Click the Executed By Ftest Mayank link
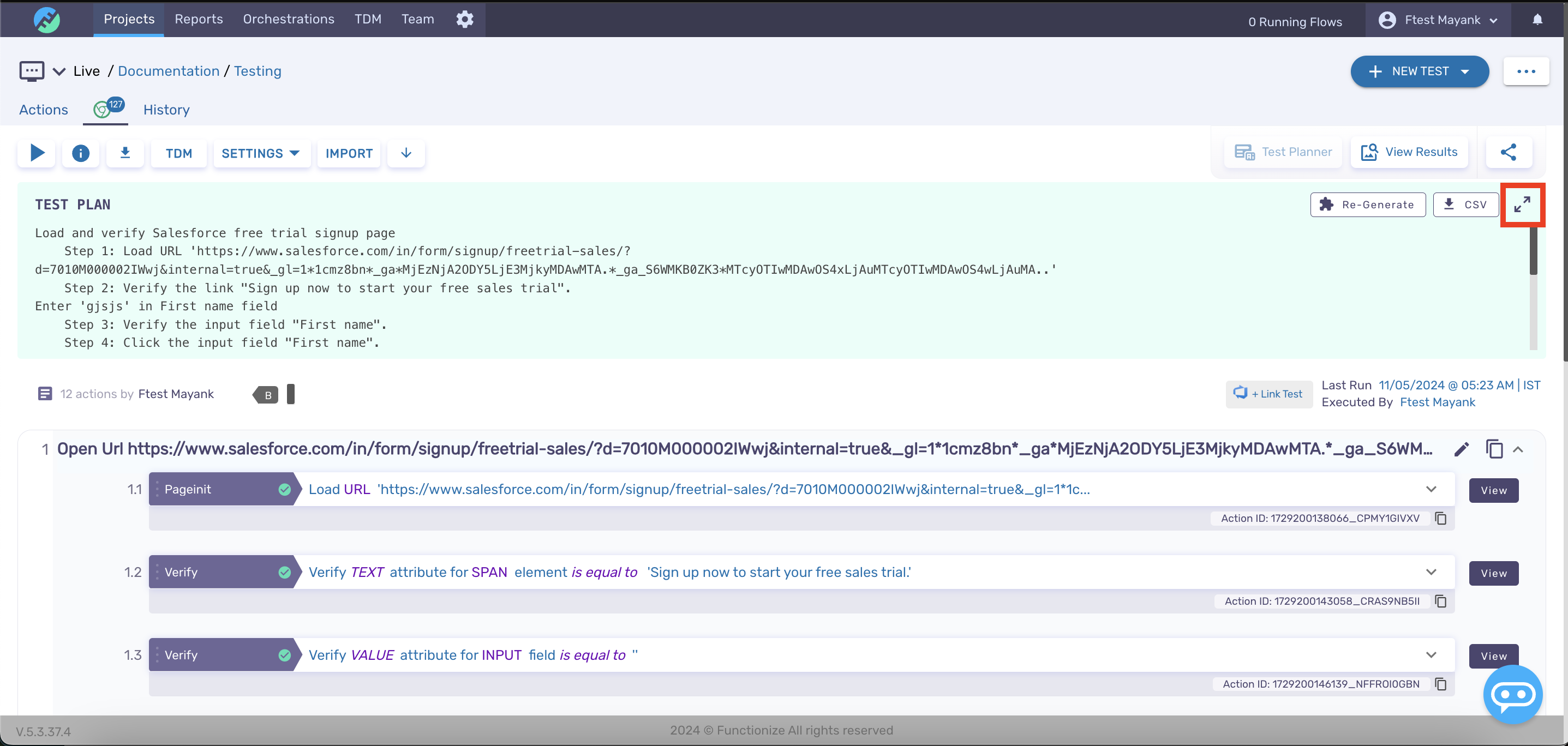Image resolution: width=1568 pixels, height=746 pixels. [x=1437, y=402]
